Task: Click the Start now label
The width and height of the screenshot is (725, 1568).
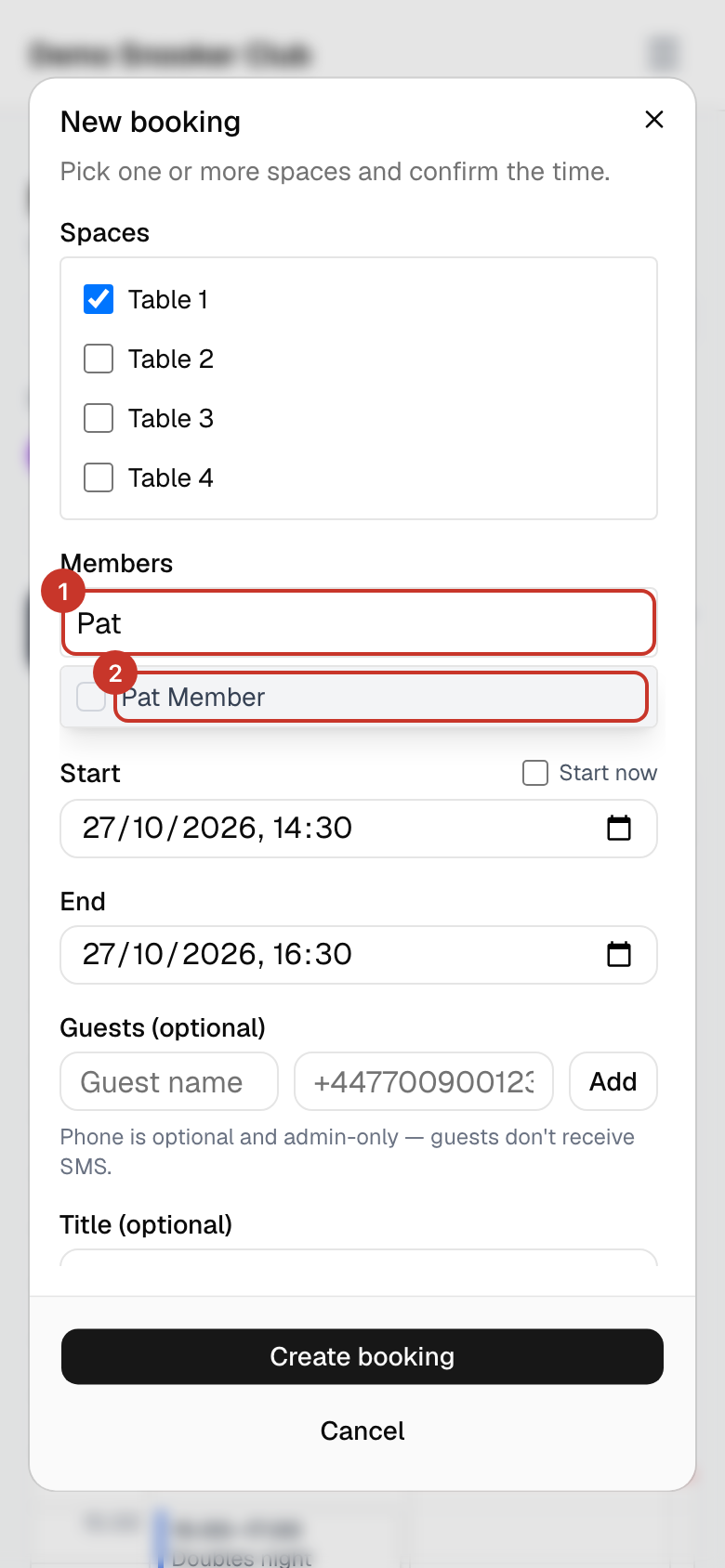Action: (608, 773)
